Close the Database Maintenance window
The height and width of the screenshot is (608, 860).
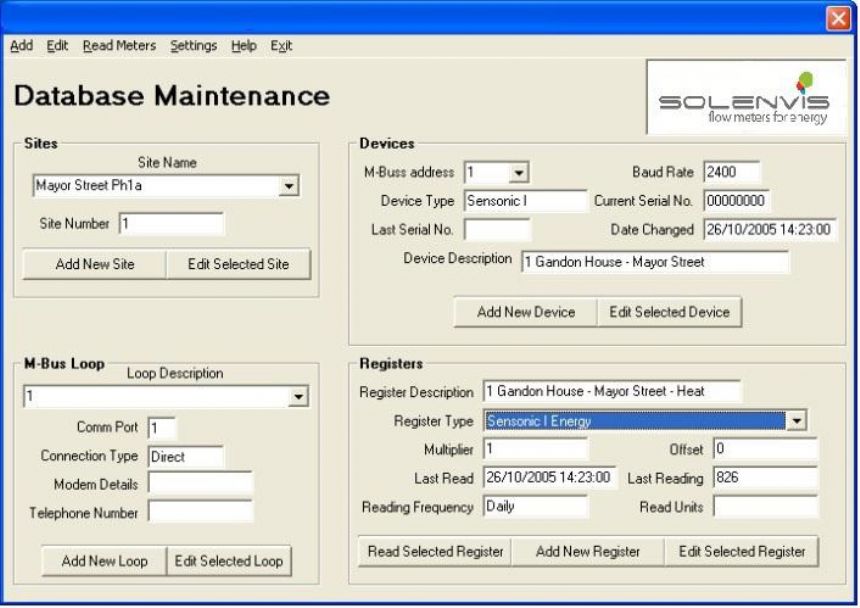838,19
